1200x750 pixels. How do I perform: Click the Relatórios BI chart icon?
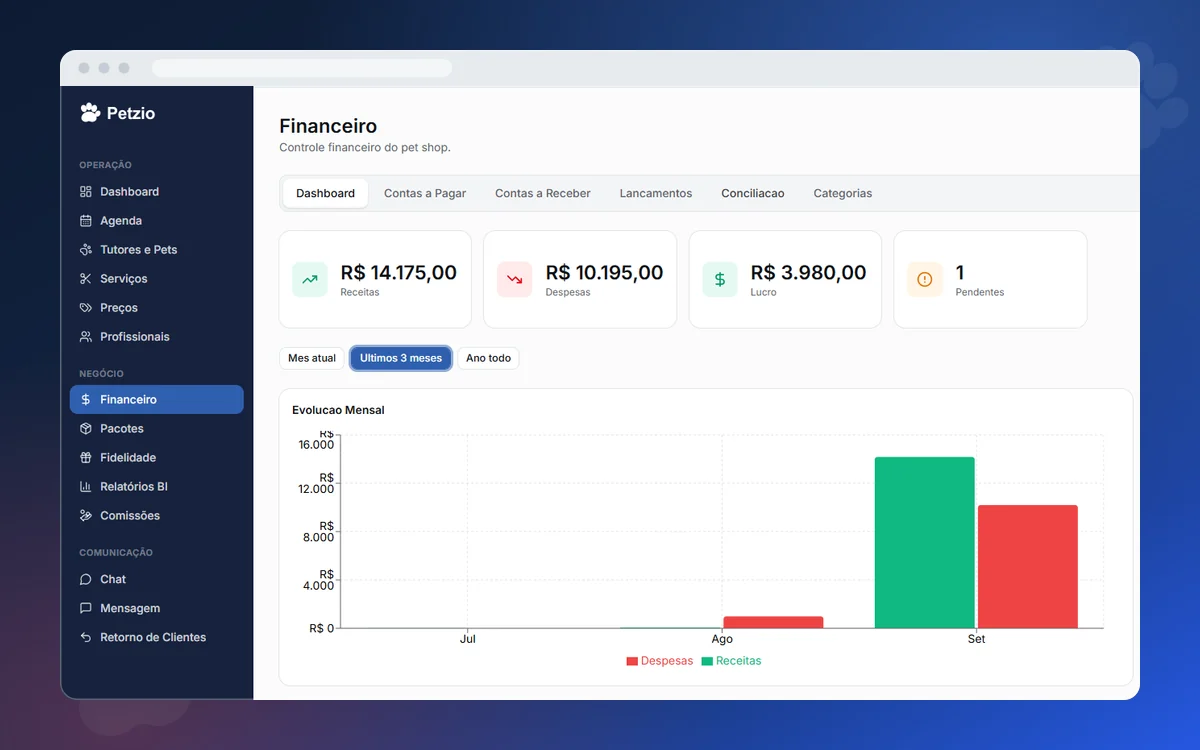coord(86,487)
